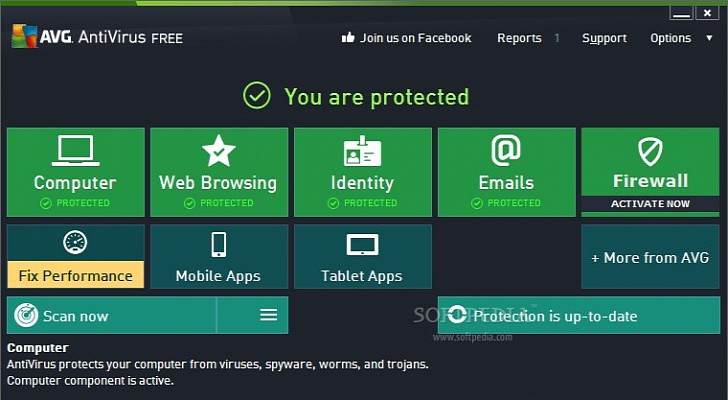This screenshot has height=400, width=728.
Task: Click the Tablet Apps tablet icon
Action: [362, 244]
